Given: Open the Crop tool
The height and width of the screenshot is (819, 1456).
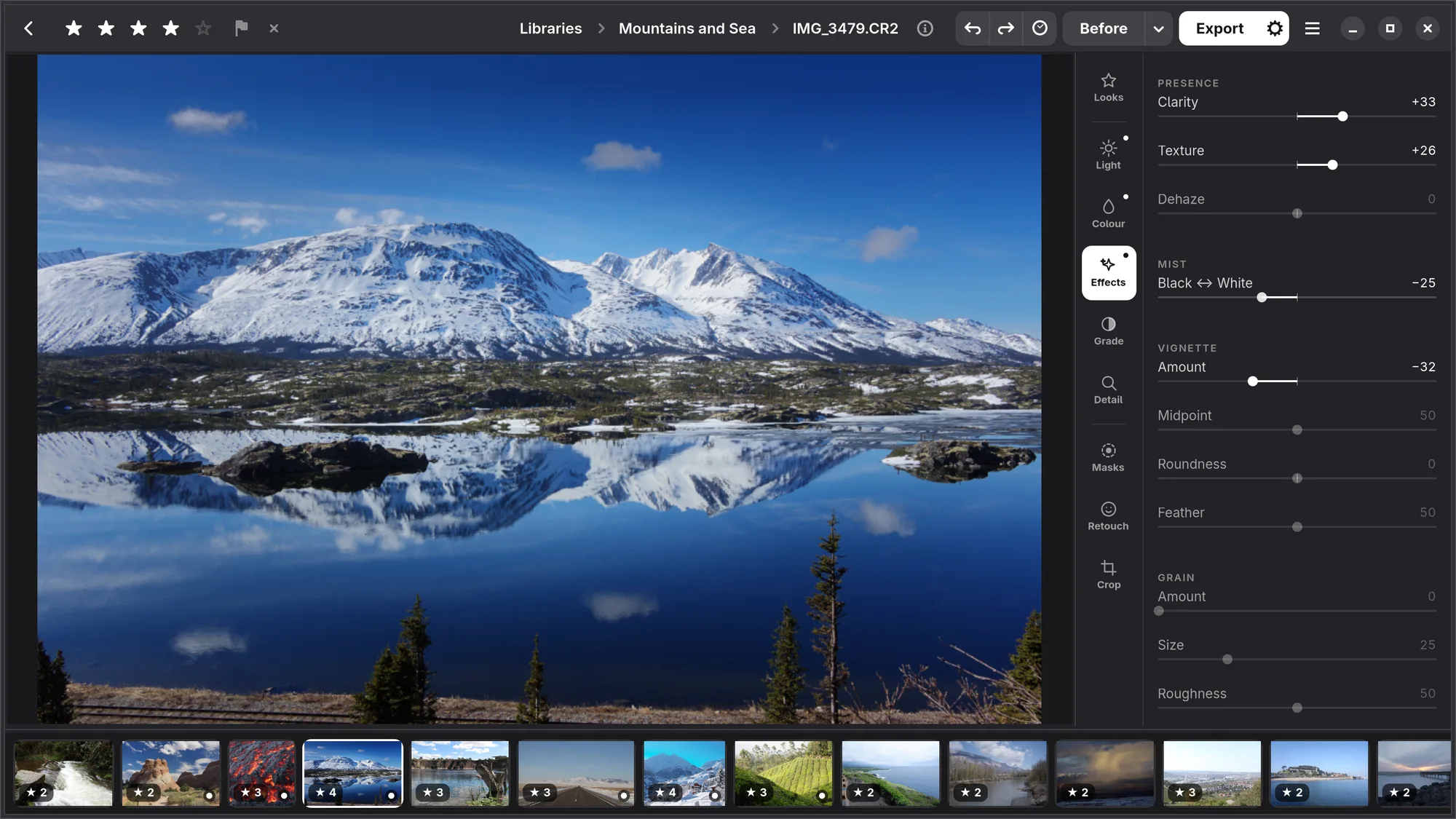Looking at the screenshot, I should tap(1108, 575).
